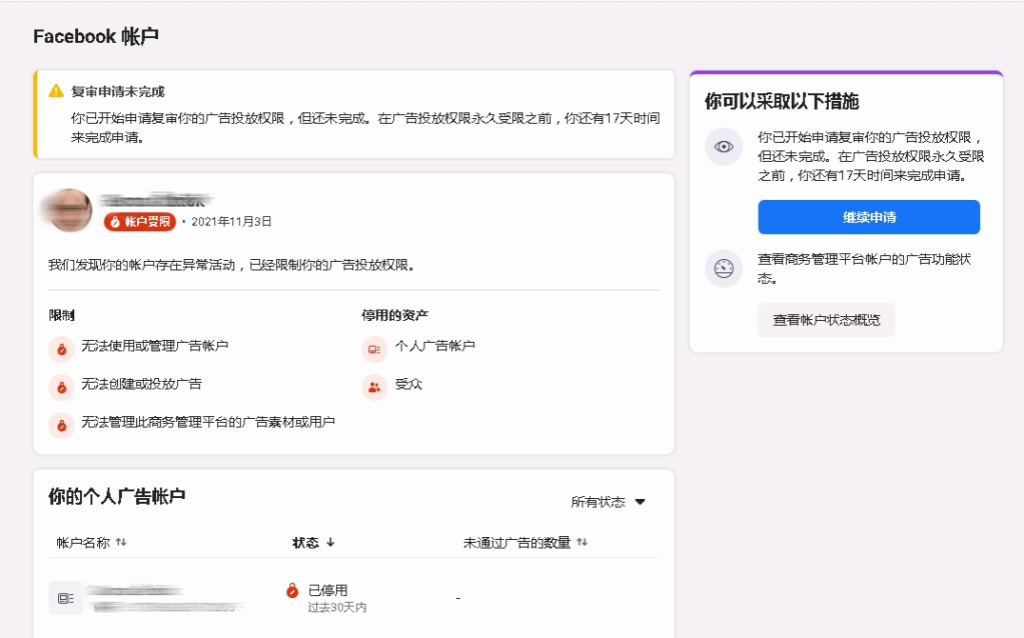Image resolution: width=1024 pixels, height=638 pixels.
Task: Sort by 未通过广告的数量 column
Action: click(x=524, y=542)
